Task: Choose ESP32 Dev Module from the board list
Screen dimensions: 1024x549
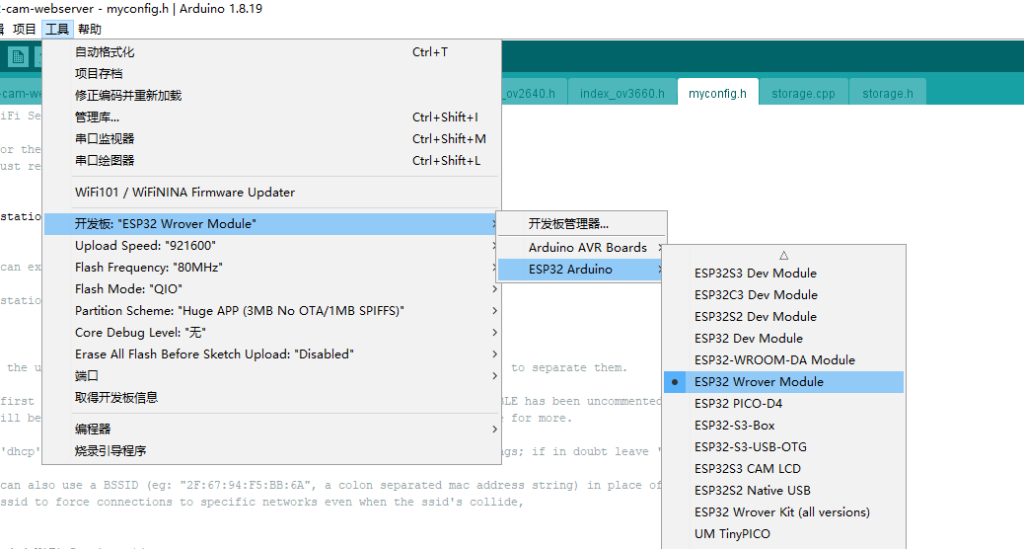Action: (x=748, y=338)
